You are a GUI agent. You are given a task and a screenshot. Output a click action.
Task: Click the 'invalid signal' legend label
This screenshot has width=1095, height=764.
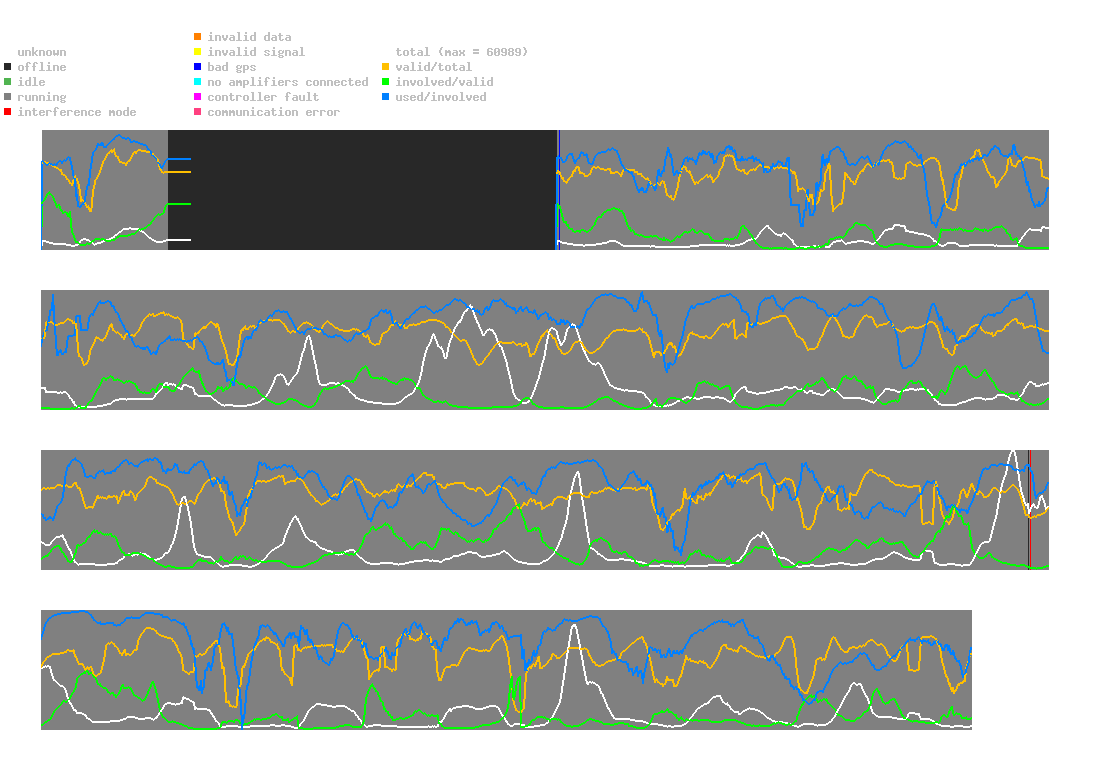pos(256,52)
